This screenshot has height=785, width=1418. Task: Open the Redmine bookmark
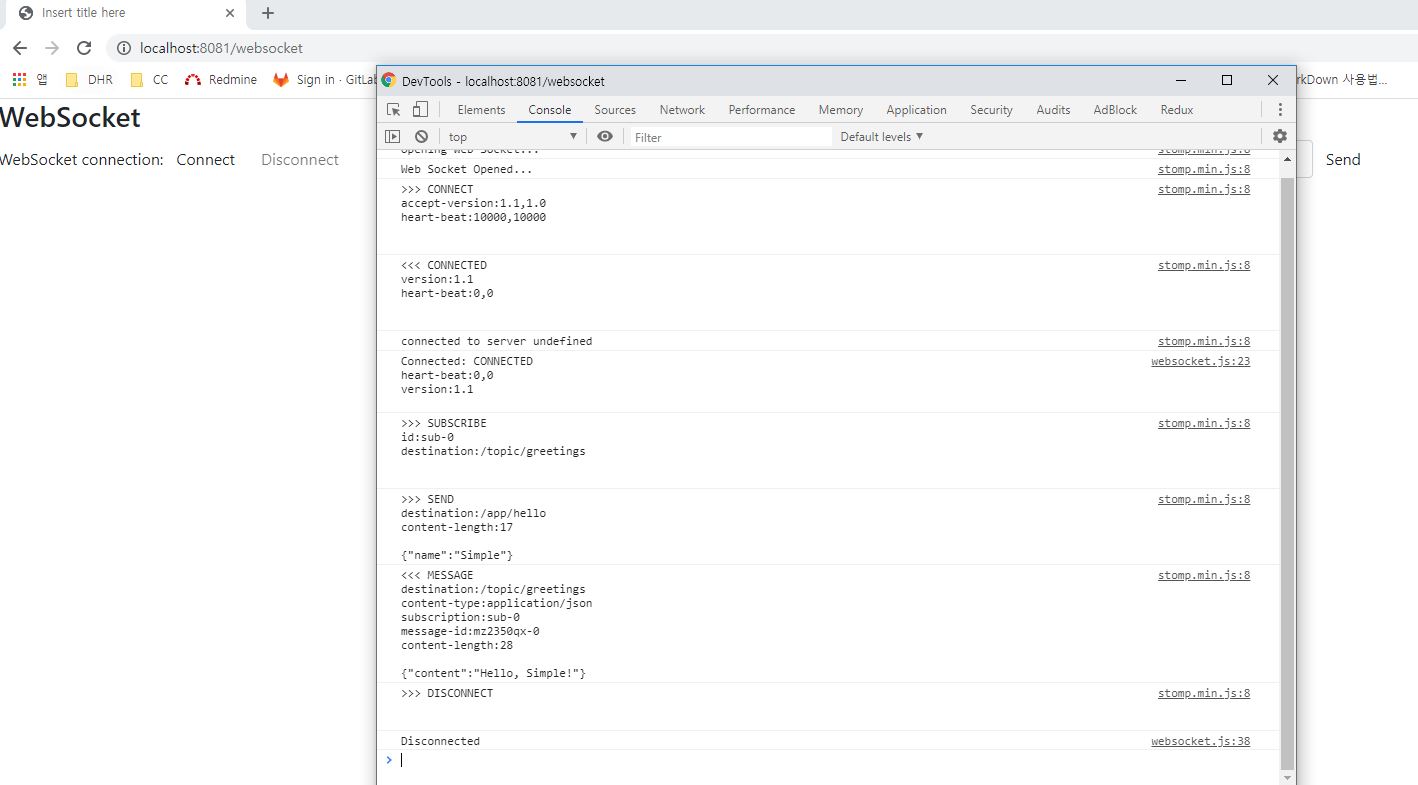pyautogui.click(x=221, y=80)
